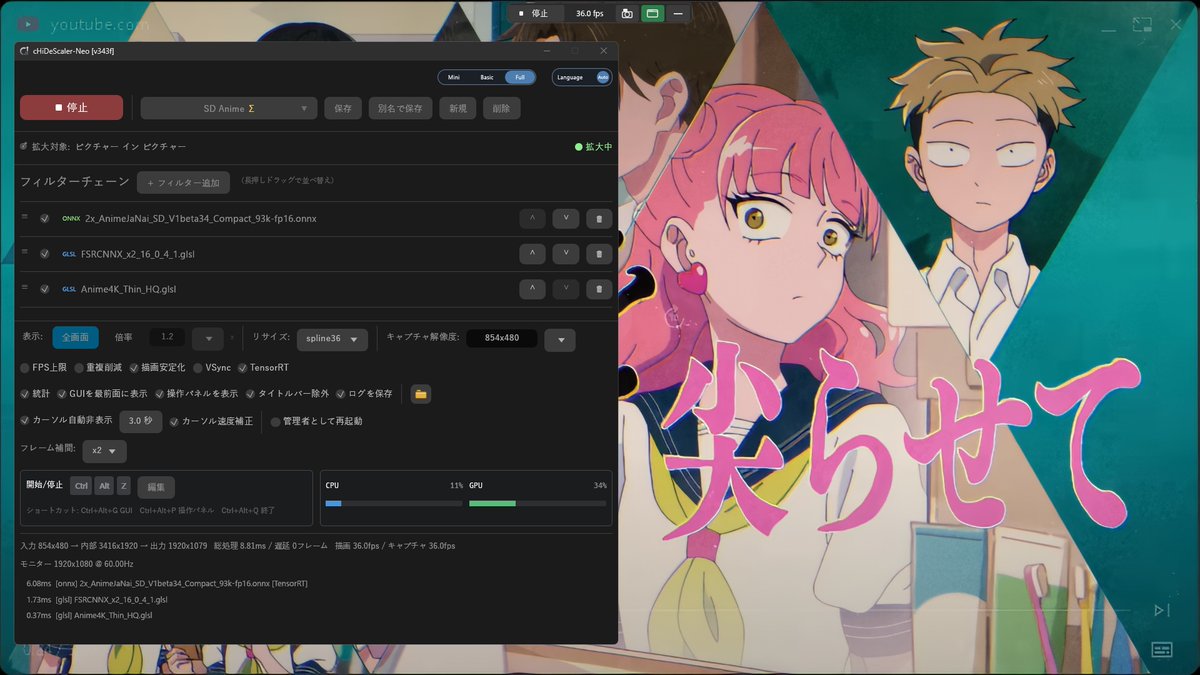
Task: Open the キャプチャ解像度 dropdown arrow
Action: [x=560, y=339]
